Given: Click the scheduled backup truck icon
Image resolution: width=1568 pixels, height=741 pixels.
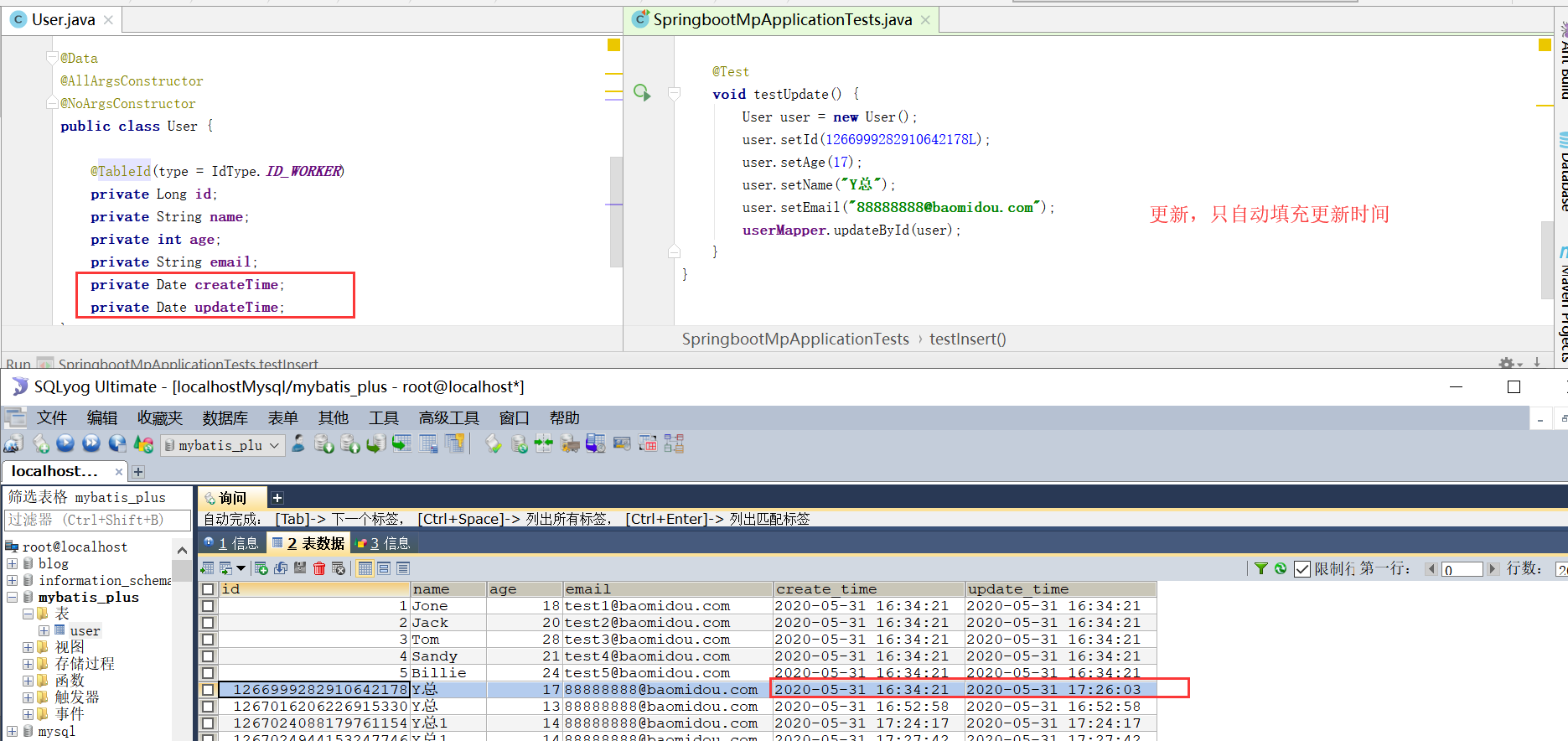Looking at the screenshot, I should tap(570, 444).
